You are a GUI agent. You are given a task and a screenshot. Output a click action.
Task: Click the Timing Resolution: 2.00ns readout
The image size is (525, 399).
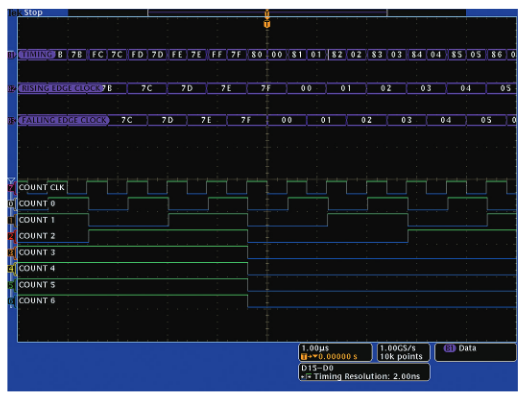pyautogui.click(x=367, y=377)
